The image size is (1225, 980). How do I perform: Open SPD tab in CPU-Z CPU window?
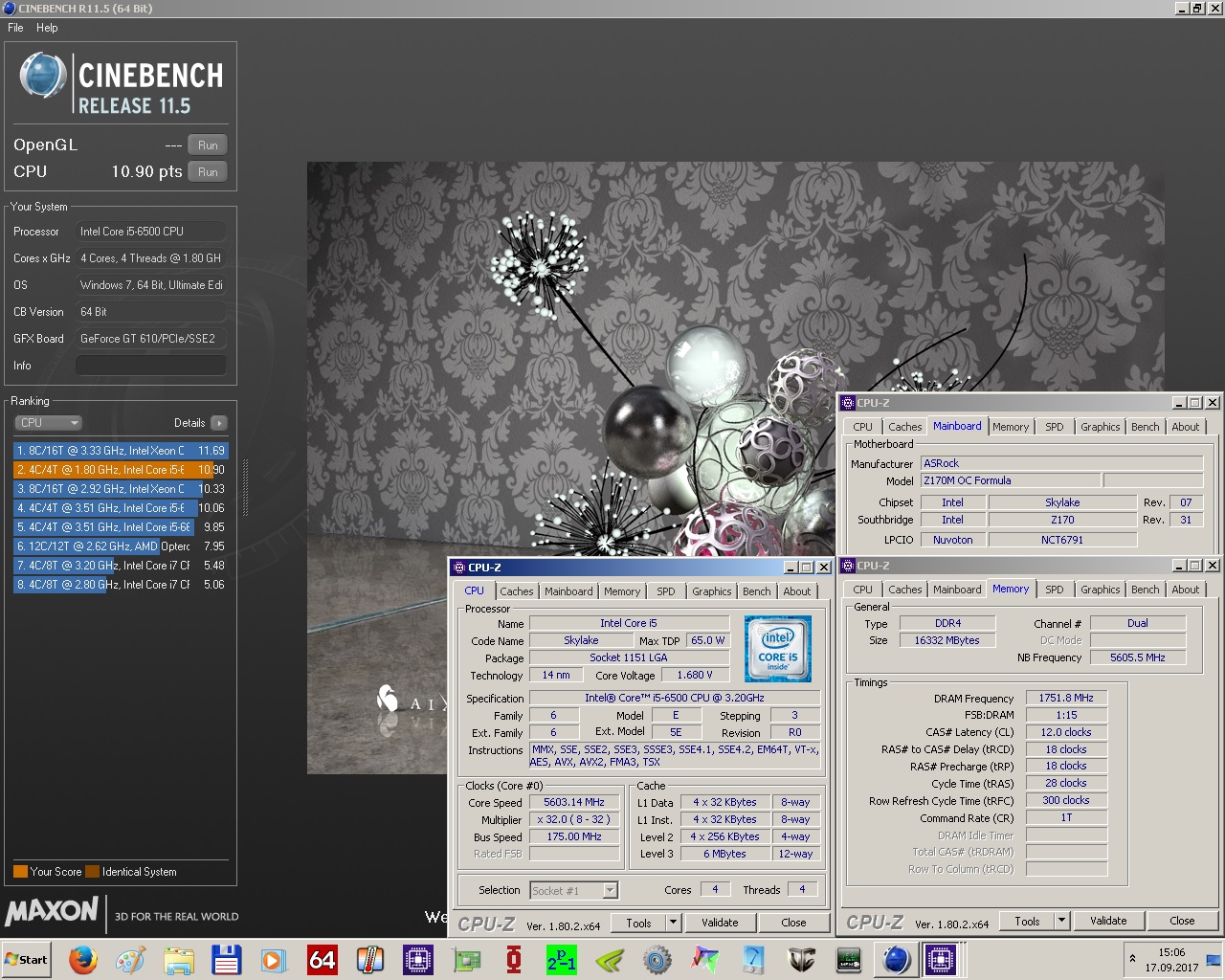665,591
